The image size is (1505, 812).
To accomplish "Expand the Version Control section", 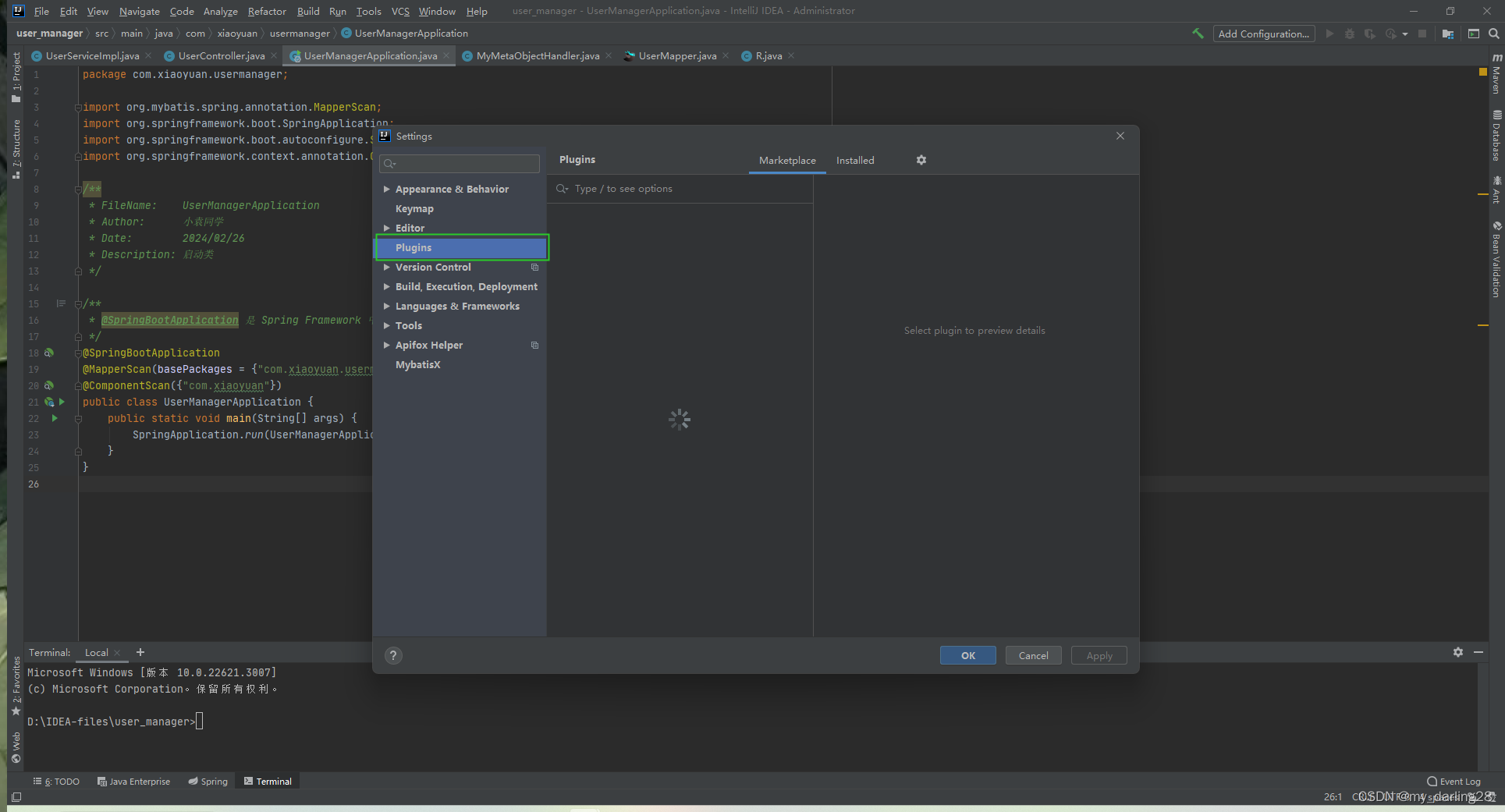I will 386,267.
